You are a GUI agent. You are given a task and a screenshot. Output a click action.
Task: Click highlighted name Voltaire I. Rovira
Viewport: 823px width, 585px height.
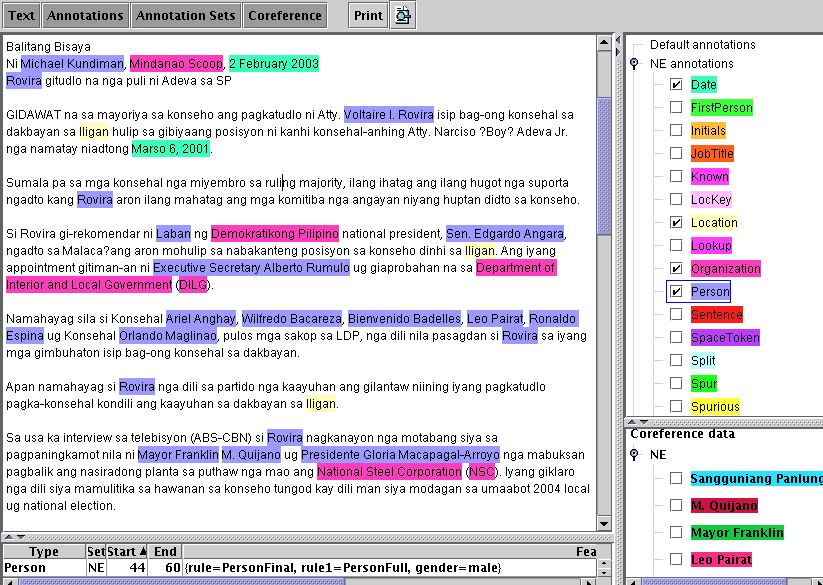(389, 115)
